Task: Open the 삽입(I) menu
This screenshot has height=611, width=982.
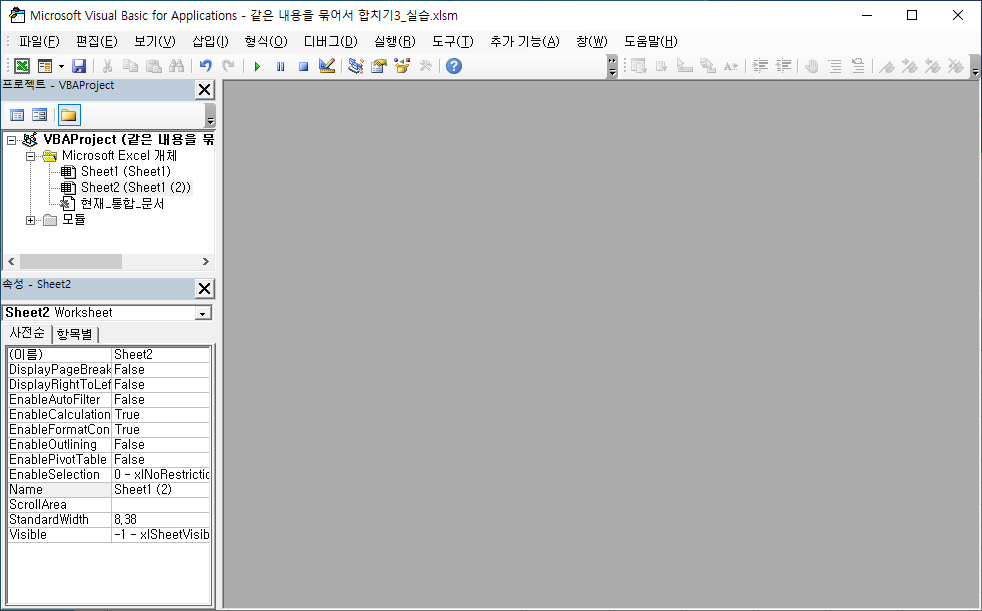Action: [x=210, y=41]
